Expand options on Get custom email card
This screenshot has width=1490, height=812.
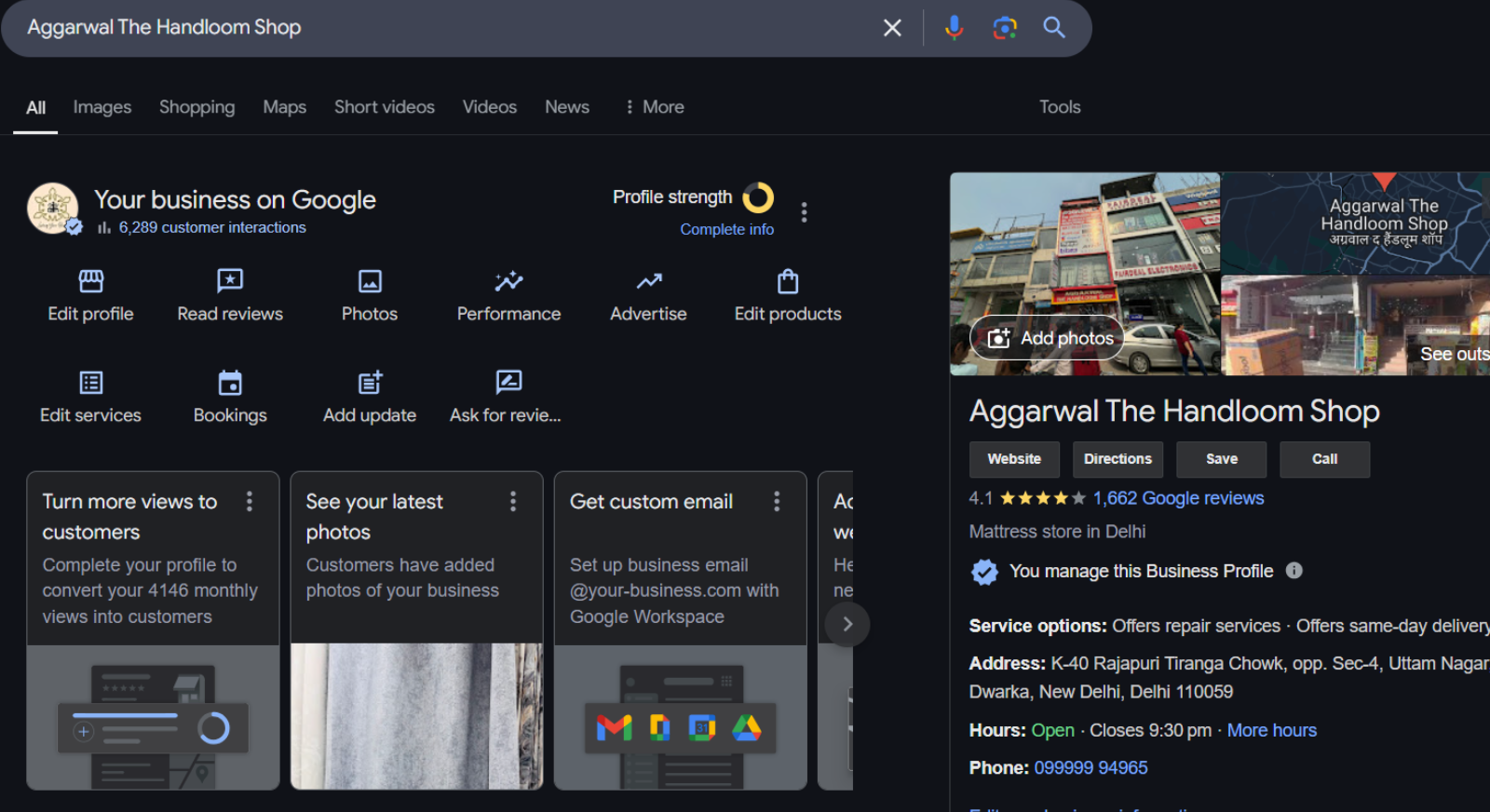point(777,502)
